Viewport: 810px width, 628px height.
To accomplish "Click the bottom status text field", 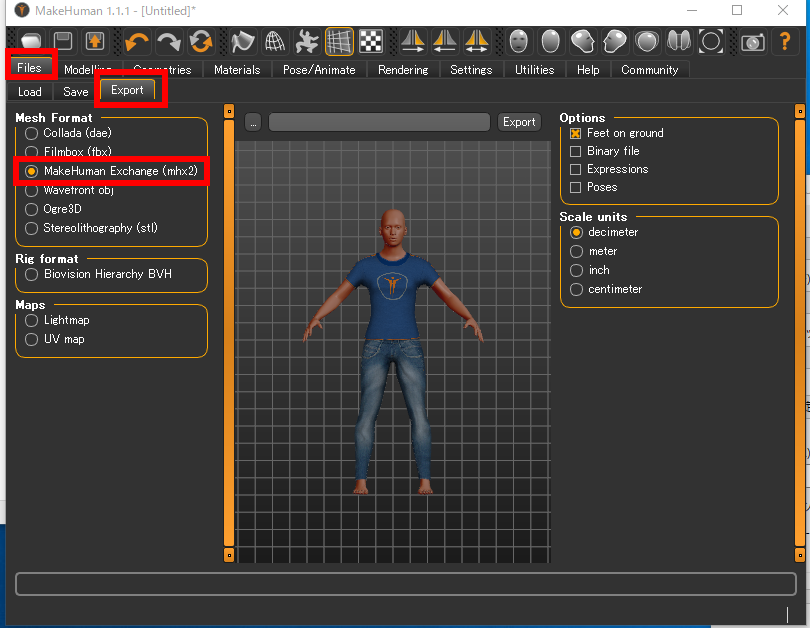I will [406, 584].
